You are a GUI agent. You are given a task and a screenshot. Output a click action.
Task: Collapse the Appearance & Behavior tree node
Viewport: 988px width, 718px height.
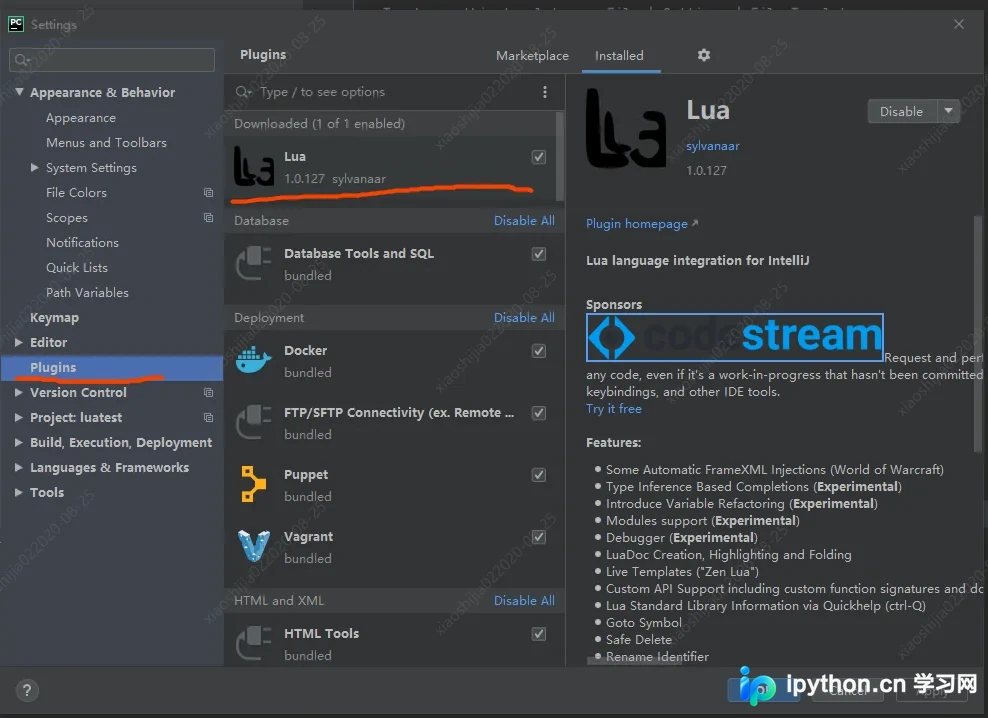pyautogui.click(x=20, y=92)
